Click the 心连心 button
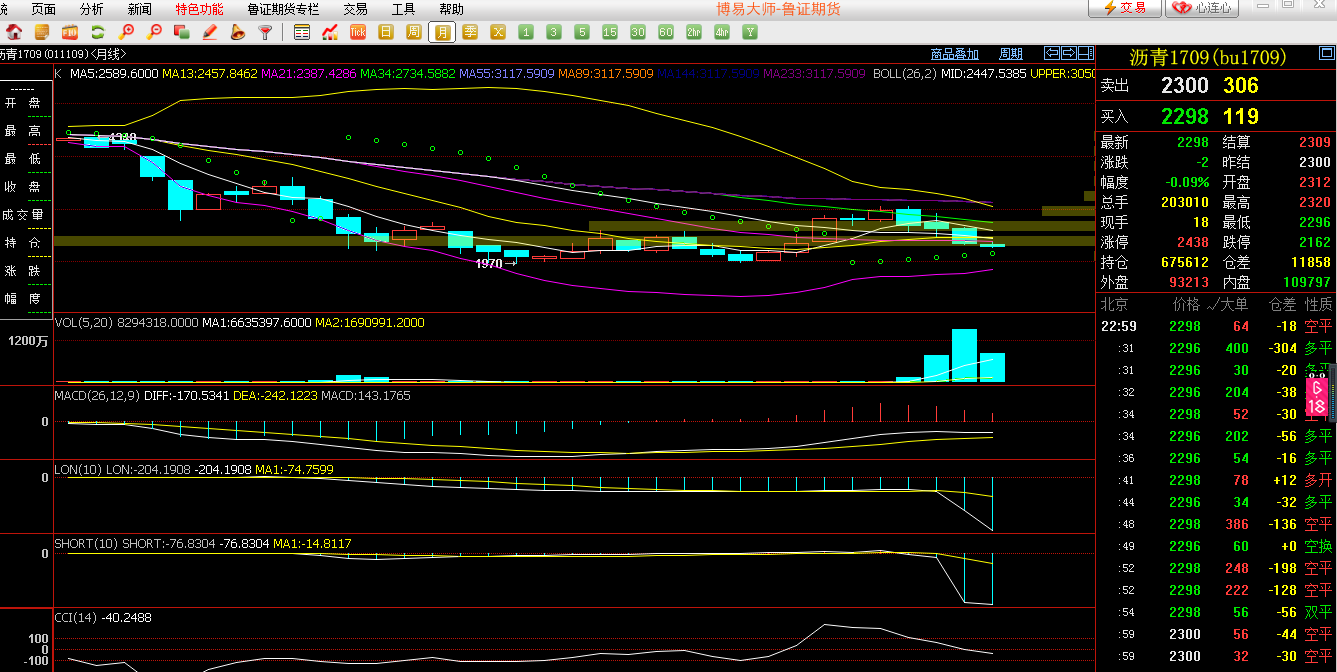This screenshot has width=1337, height=672. point(1204,8)
